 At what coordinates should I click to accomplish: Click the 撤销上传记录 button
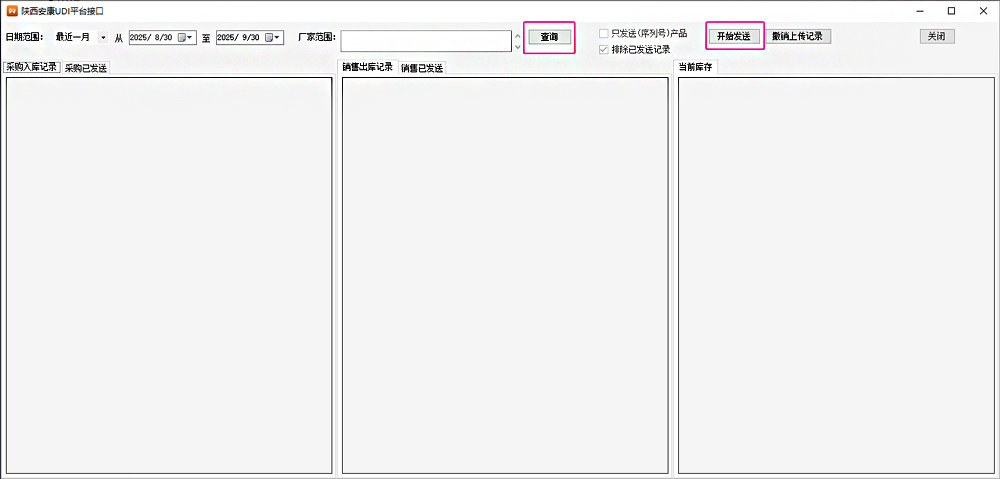(798, 36)
